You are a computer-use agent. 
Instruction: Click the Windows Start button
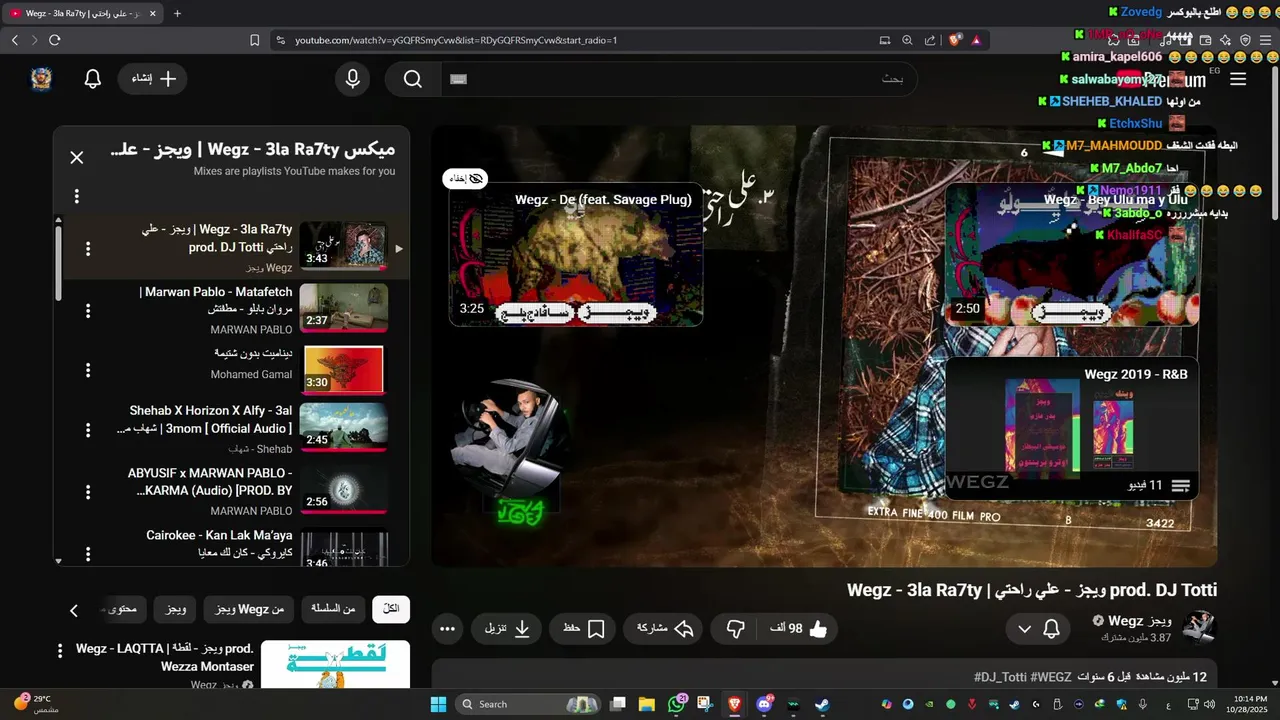[x=438, y=704]
